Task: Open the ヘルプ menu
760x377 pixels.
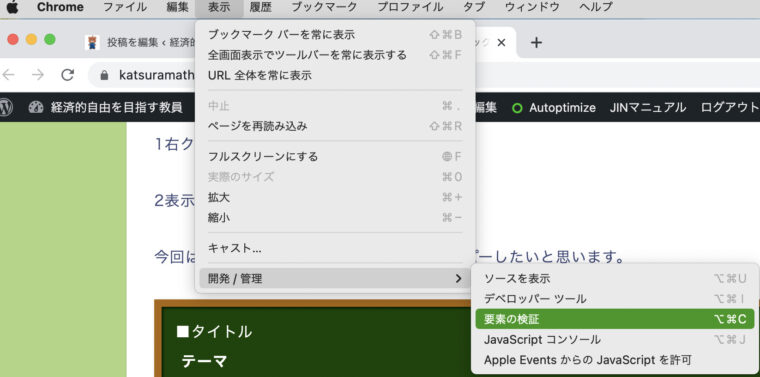Action: [596, 7]
